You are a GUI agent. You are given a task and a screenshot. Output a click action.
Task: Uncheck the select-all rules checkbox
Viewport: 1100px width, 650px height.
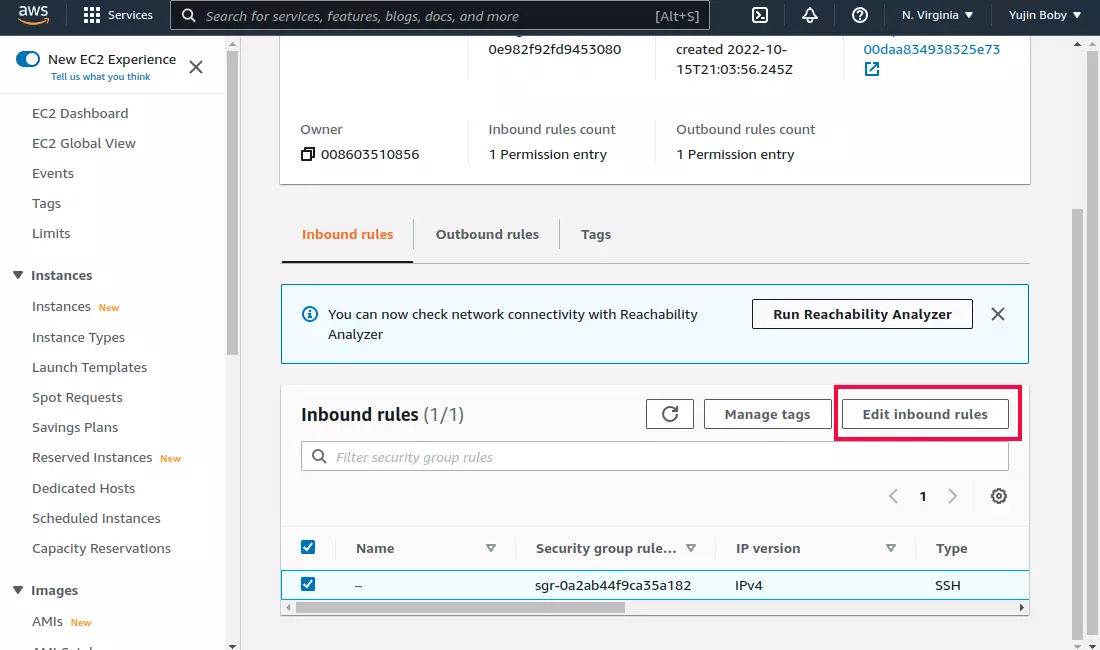[x=308, y=547]
